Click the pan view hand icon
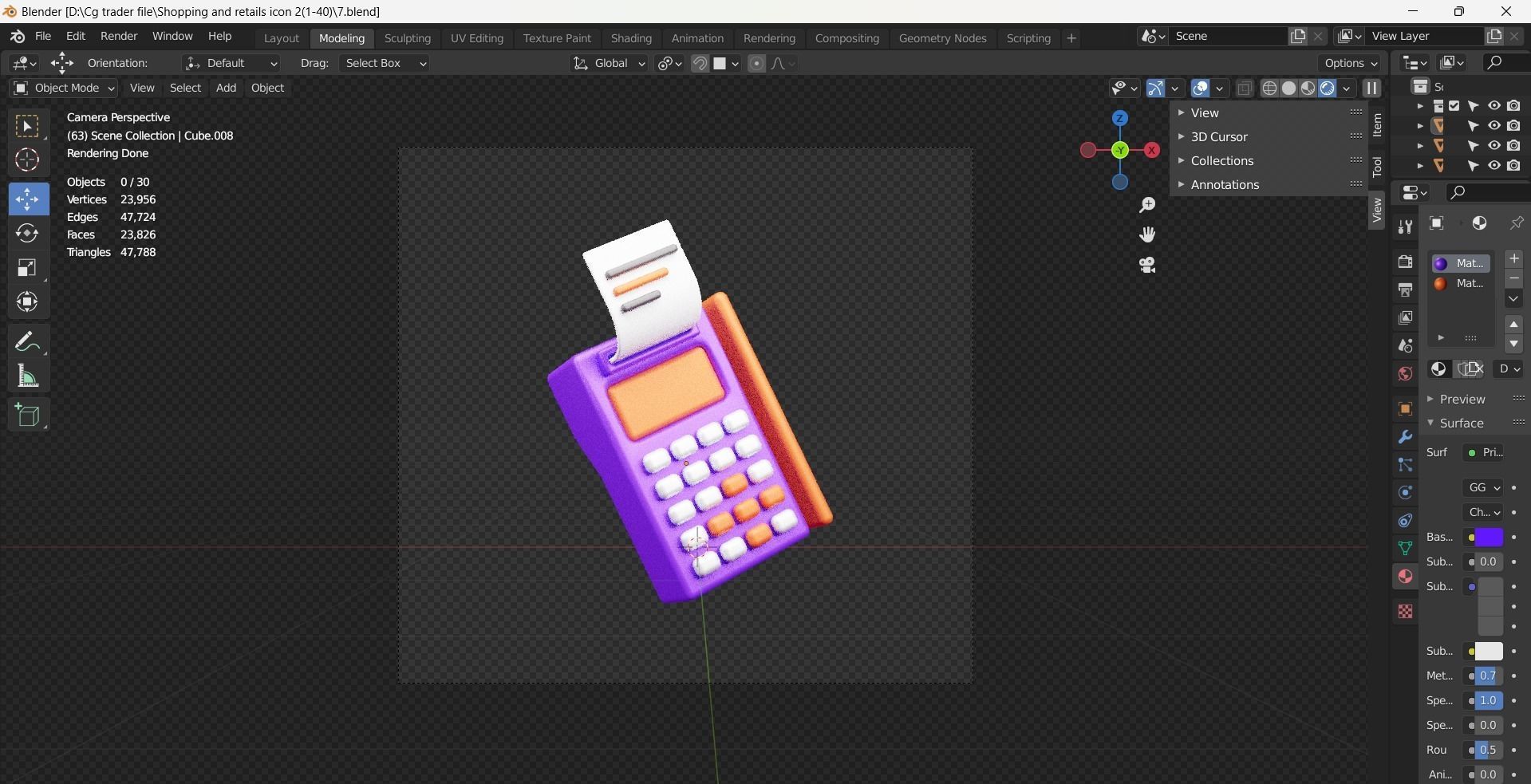Image resolution: width=1531 pixels, height=784 pixels. [1147, 235]
